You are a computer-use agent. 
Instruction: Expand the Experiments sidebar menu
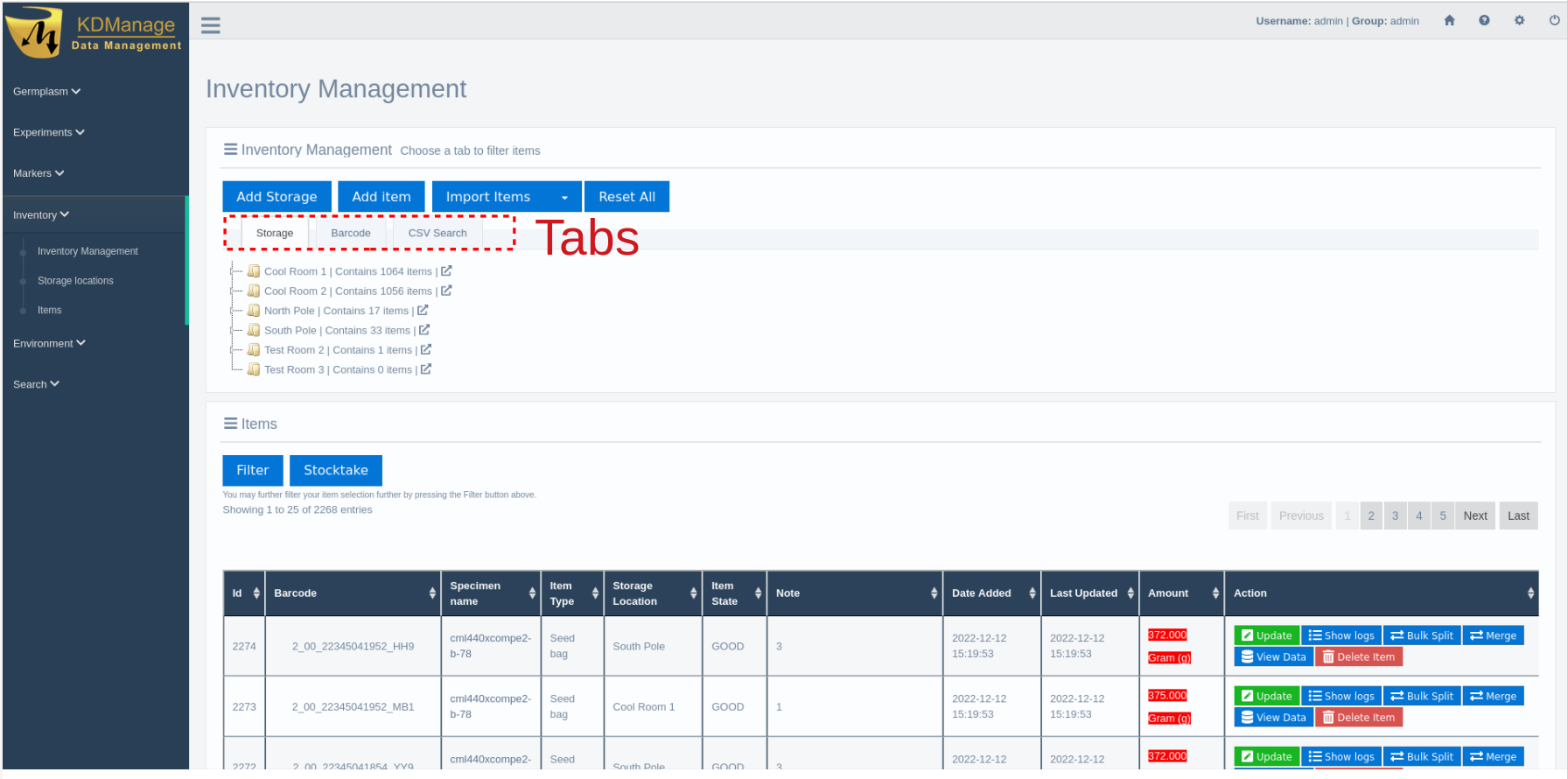pos(48,133)
